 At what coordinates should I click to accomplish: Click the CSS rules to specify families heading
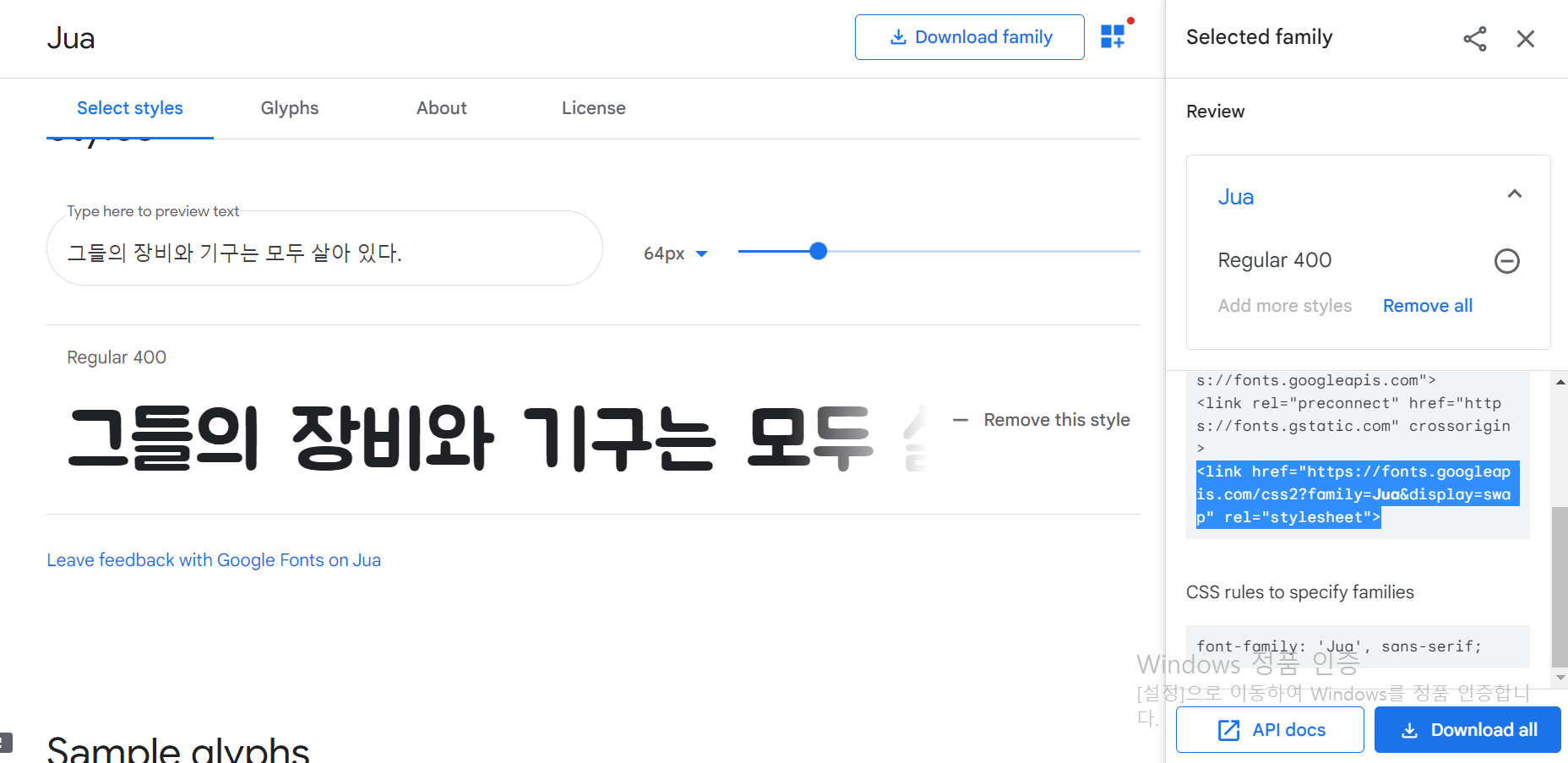pos(1299,592)
